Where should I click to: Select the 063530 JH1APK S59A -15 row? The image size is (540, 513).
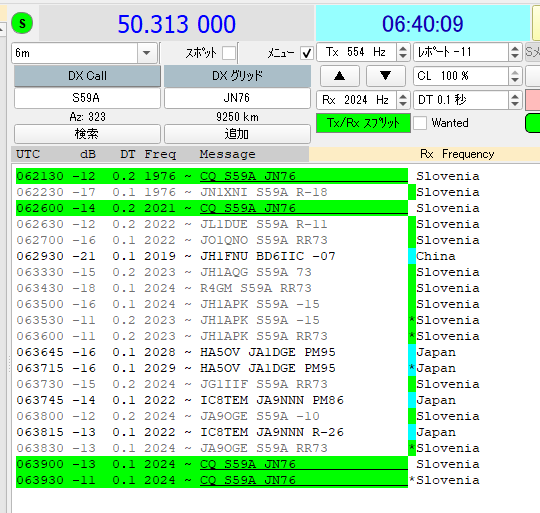(x=212, y=320)
